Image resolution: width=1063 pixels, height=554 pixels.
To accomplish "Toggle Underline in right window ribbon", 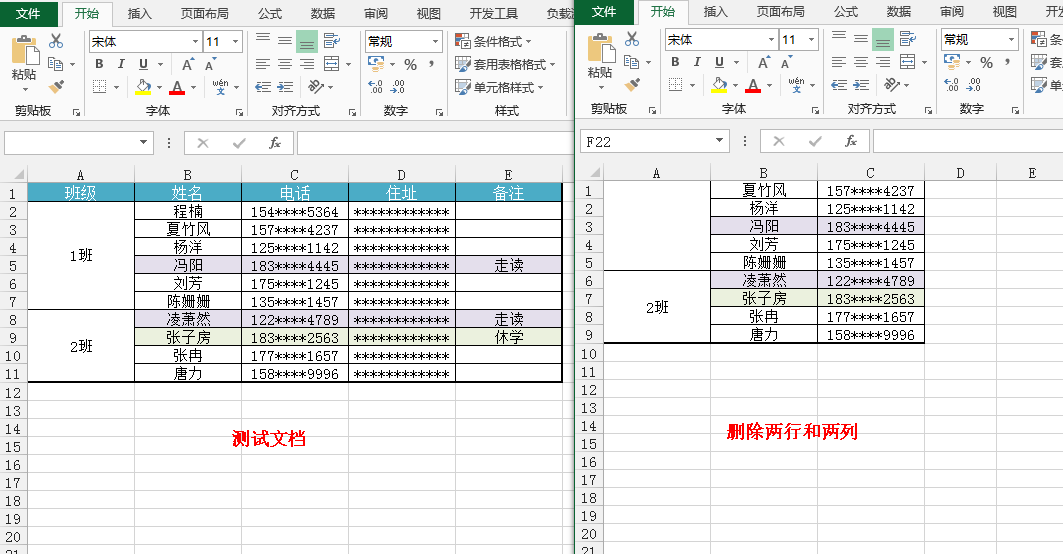I will pos(719,62).
